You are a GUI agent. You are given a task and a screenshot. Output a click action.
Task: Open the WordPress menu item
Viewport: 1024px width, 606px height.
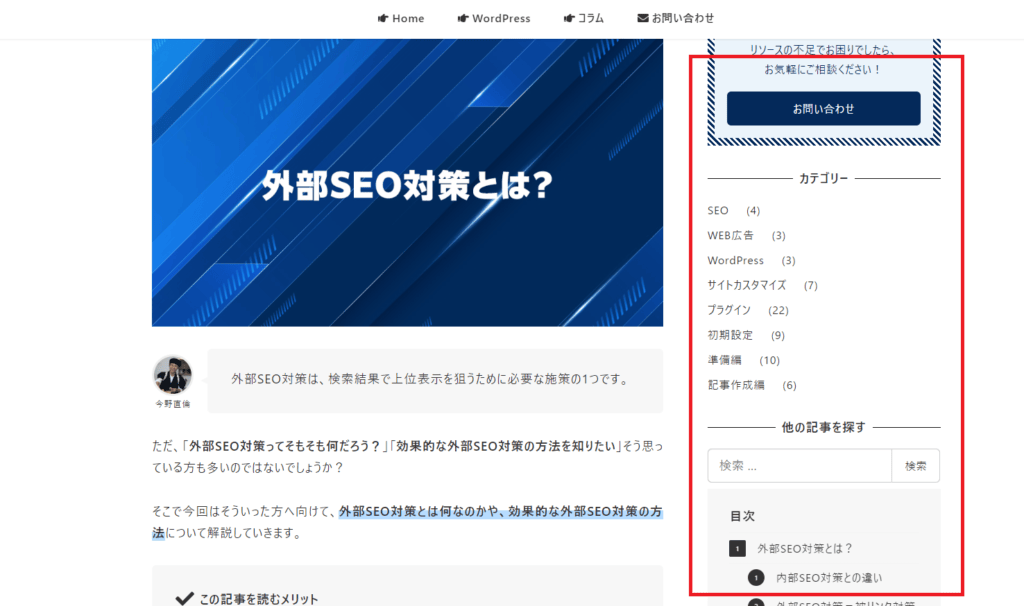click(494, 18)
